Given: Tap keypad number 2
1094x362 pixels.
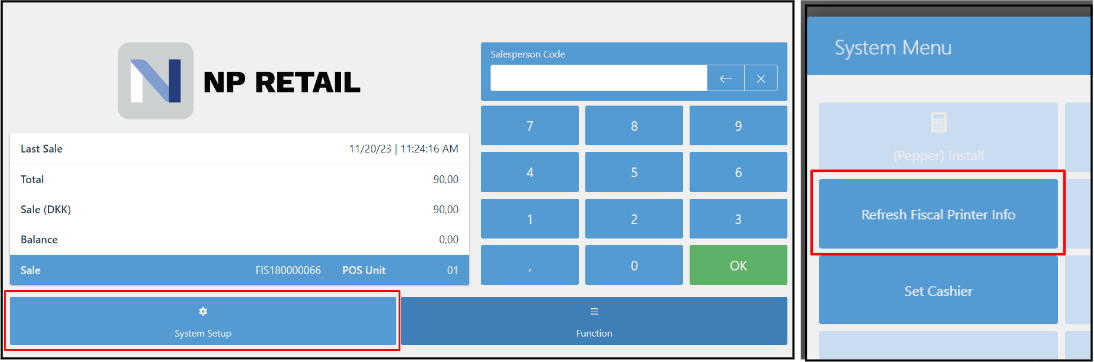Looking at the screenshot, I should (634, 219).
